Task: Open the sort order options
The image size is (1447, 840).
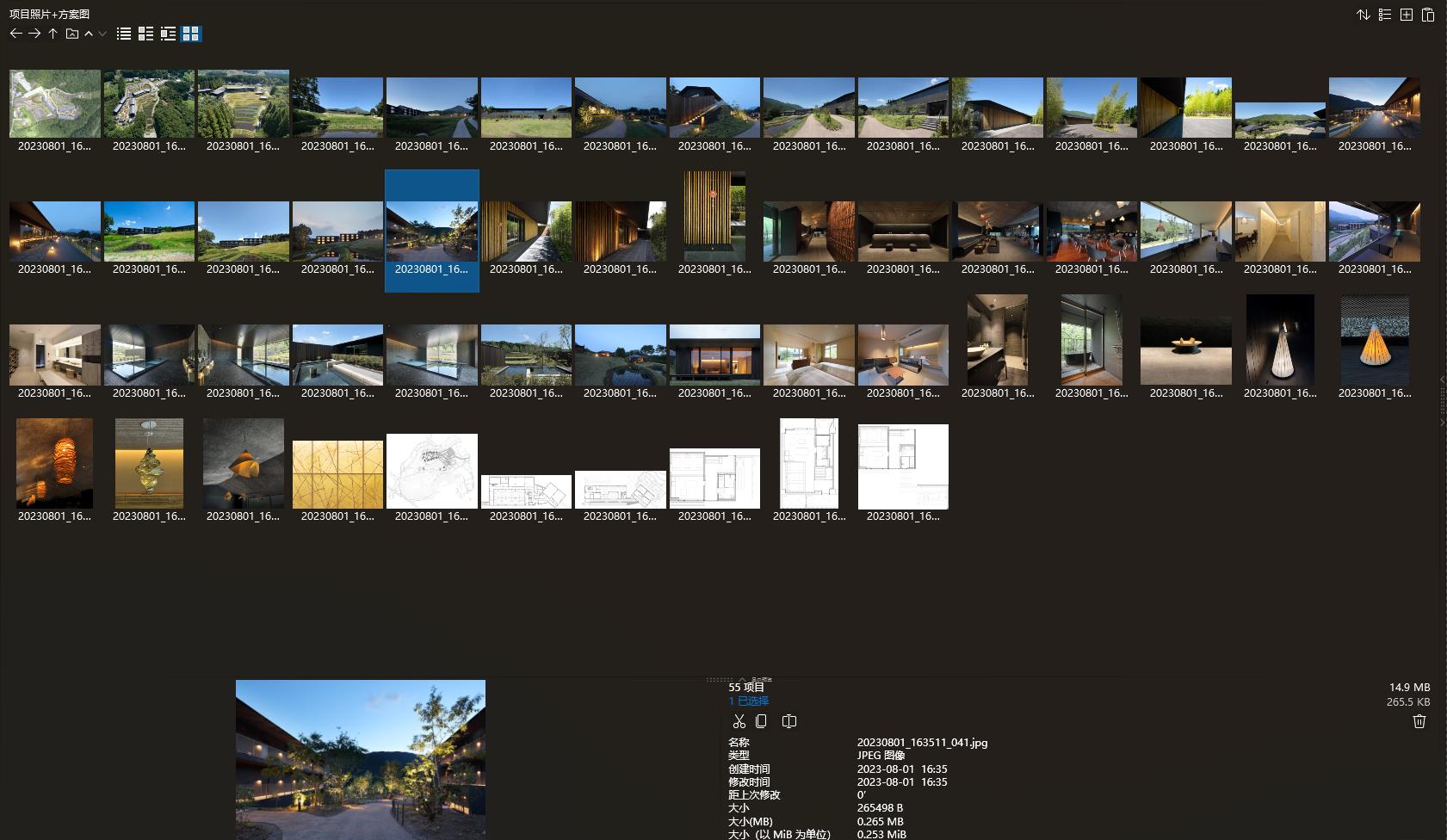Action: coord(1363,15)
